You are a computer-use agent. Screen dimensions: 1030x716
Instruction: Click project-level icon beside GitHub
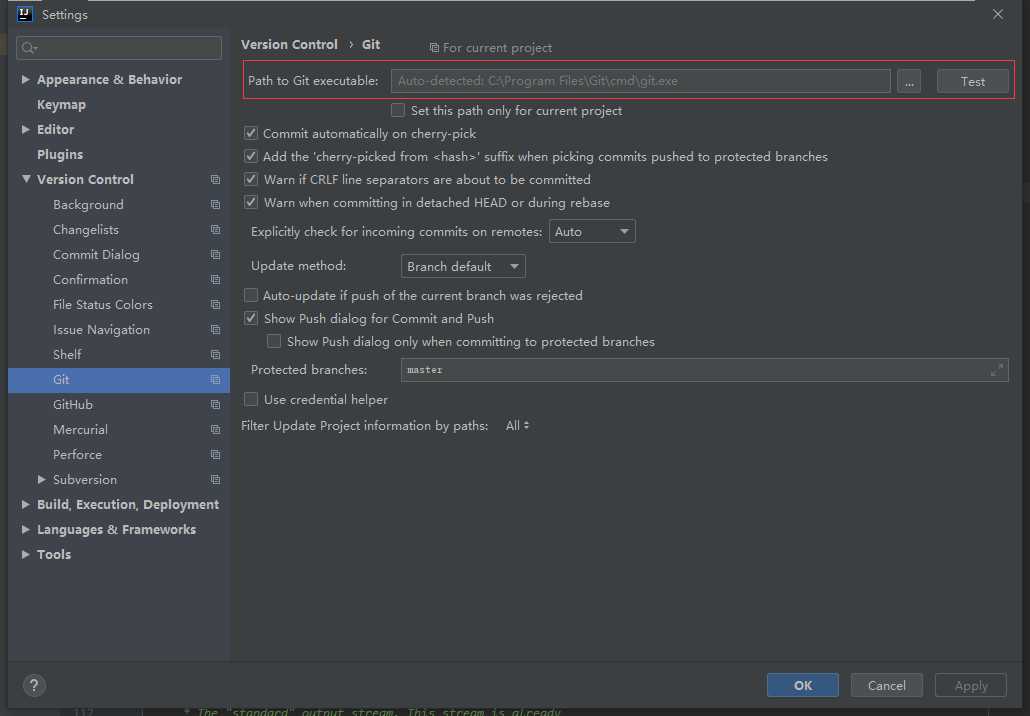tap(215, 405)
